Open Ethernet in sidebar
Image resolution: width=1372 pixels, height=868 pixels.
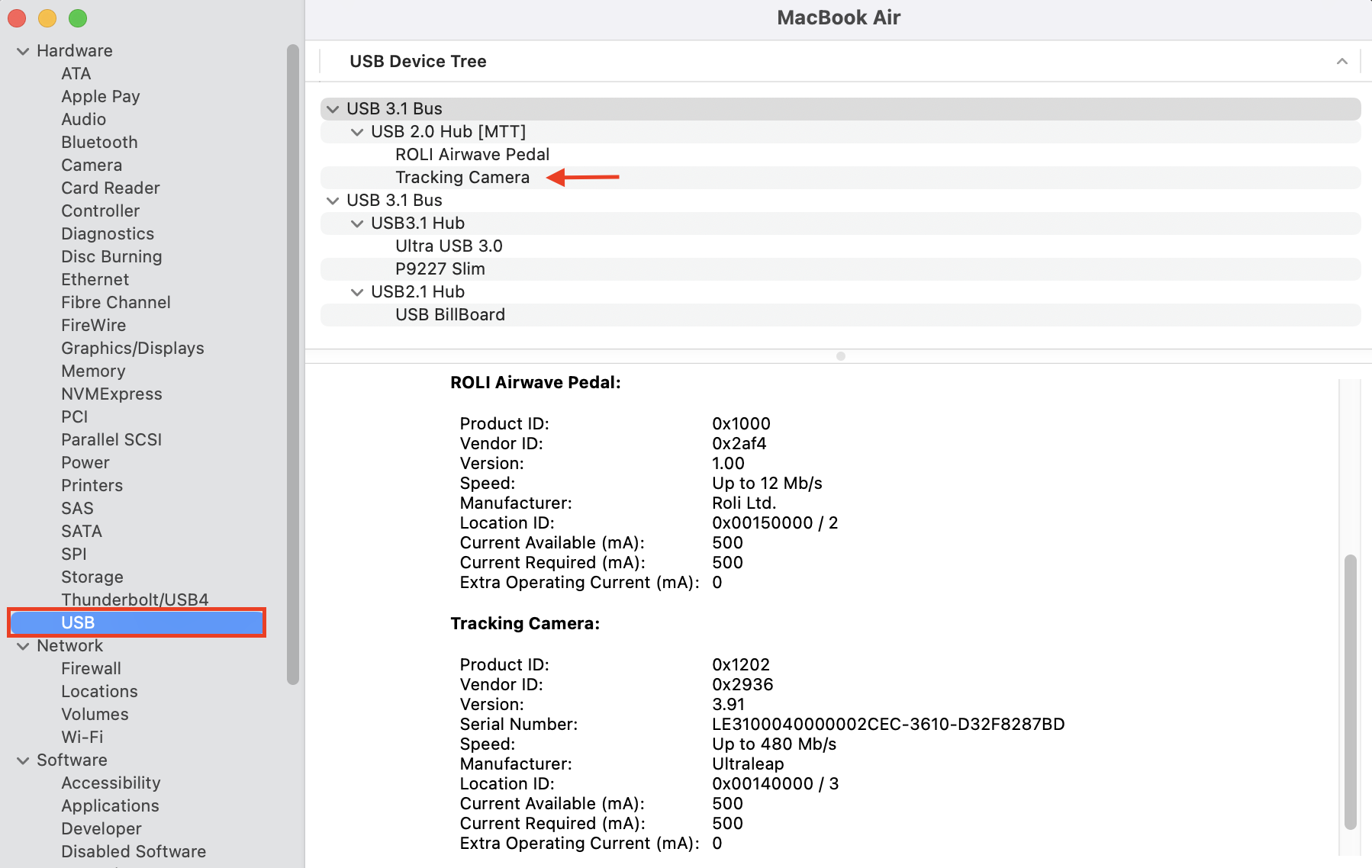pos(95,279)
